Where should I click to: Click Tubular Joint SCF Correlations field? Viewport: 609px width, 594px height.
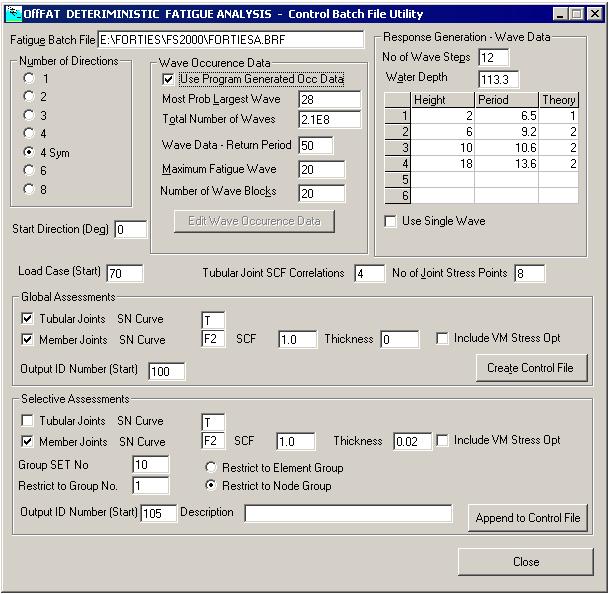coord(370,273)
